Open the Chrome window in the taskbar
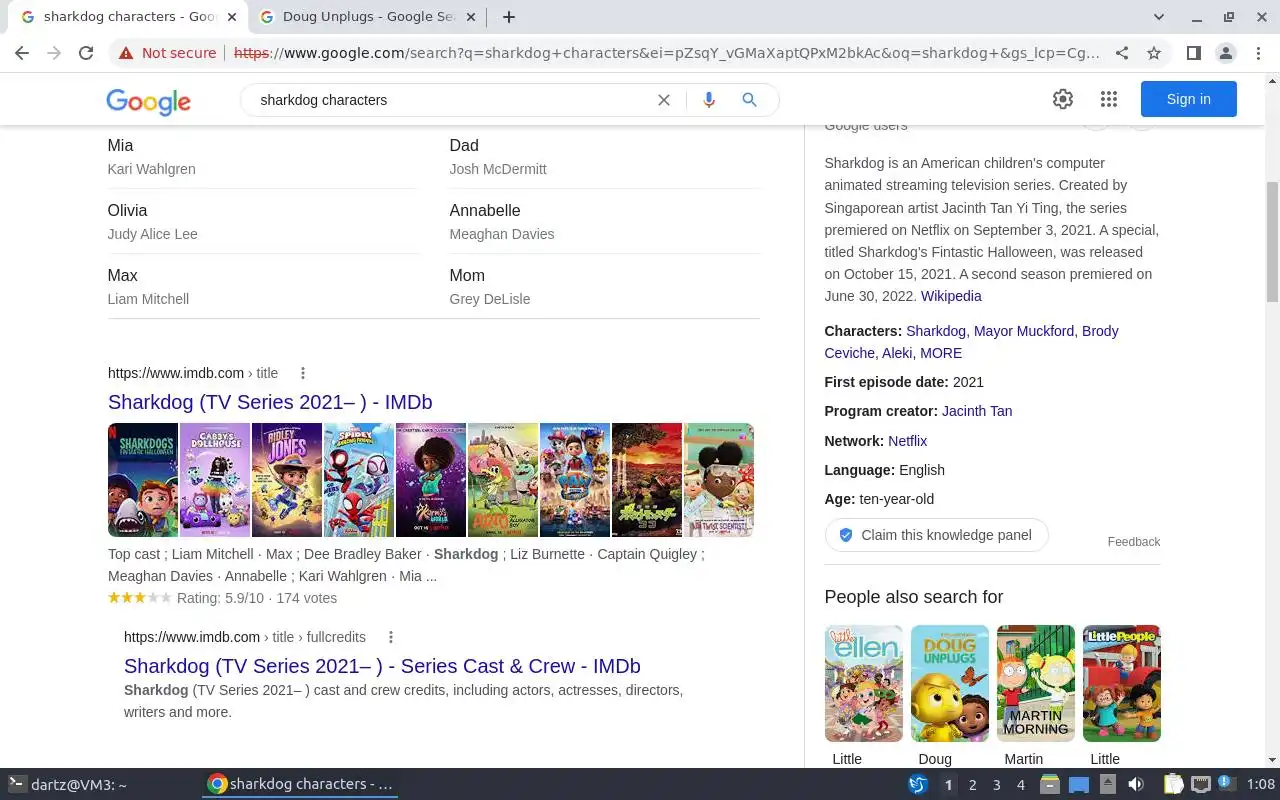1280x800 pixels. click(x=300, y=784)
